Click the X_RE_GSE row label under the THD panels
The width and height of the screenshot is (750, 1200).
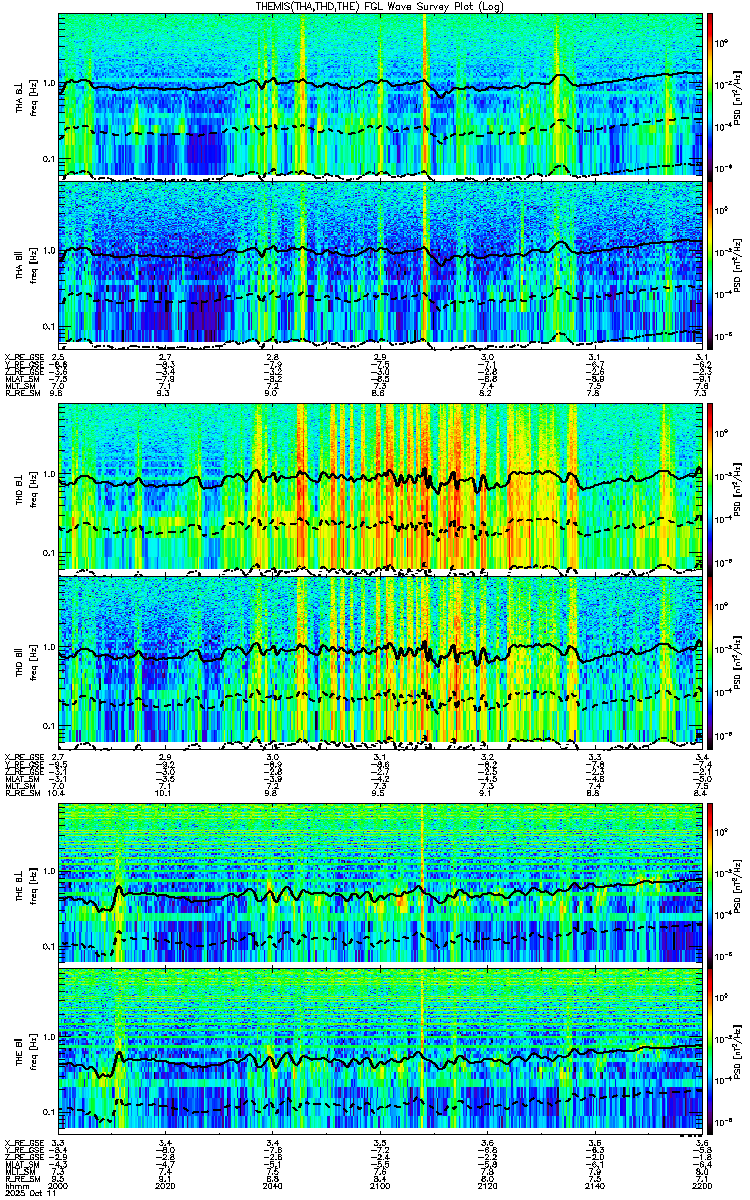(x=23, y=757)
